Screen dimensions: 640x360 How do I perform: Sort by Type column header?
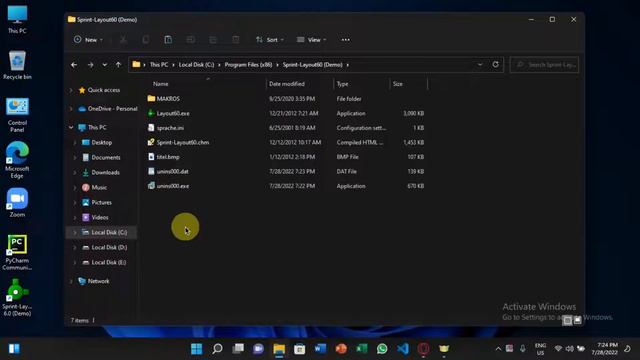[x=342, y=84]
